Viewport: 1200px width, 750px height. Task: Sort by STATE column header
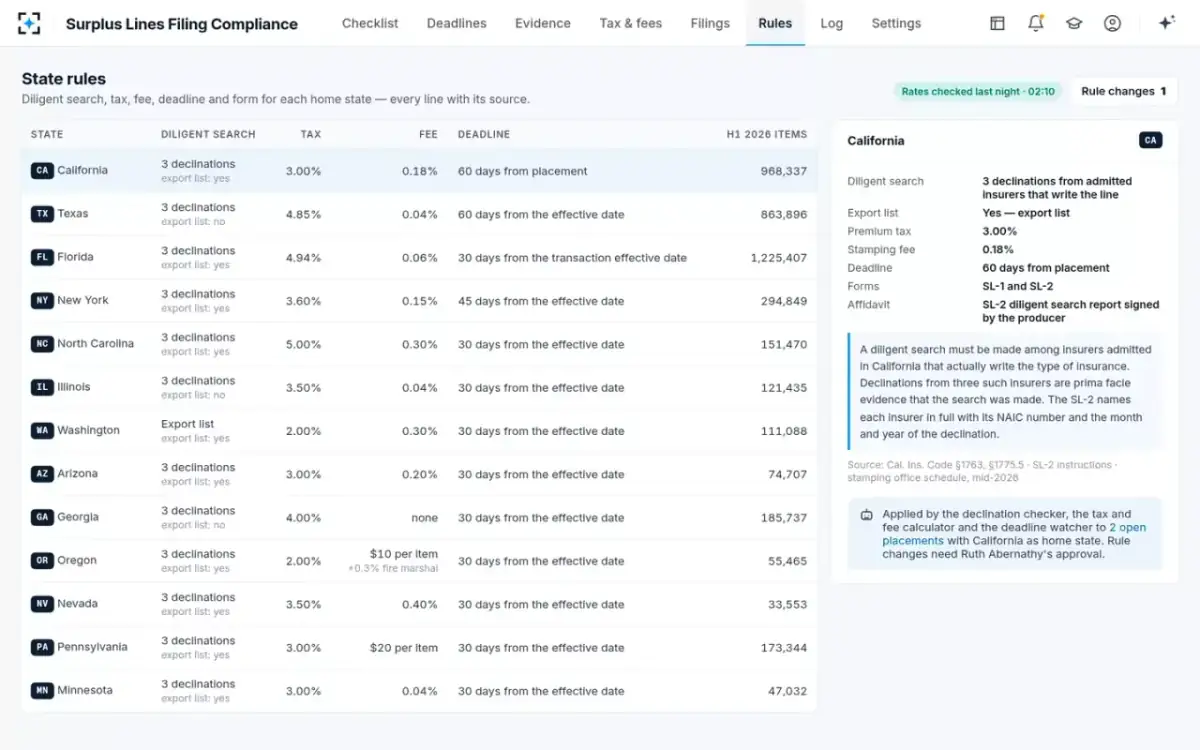[47, 134]
